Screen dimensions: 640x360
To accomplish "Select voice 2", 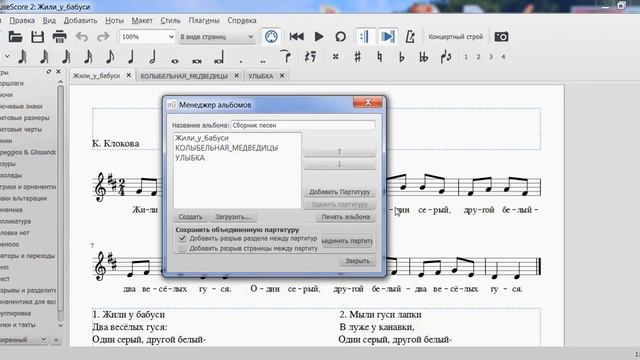I will (x=478, y=57).
